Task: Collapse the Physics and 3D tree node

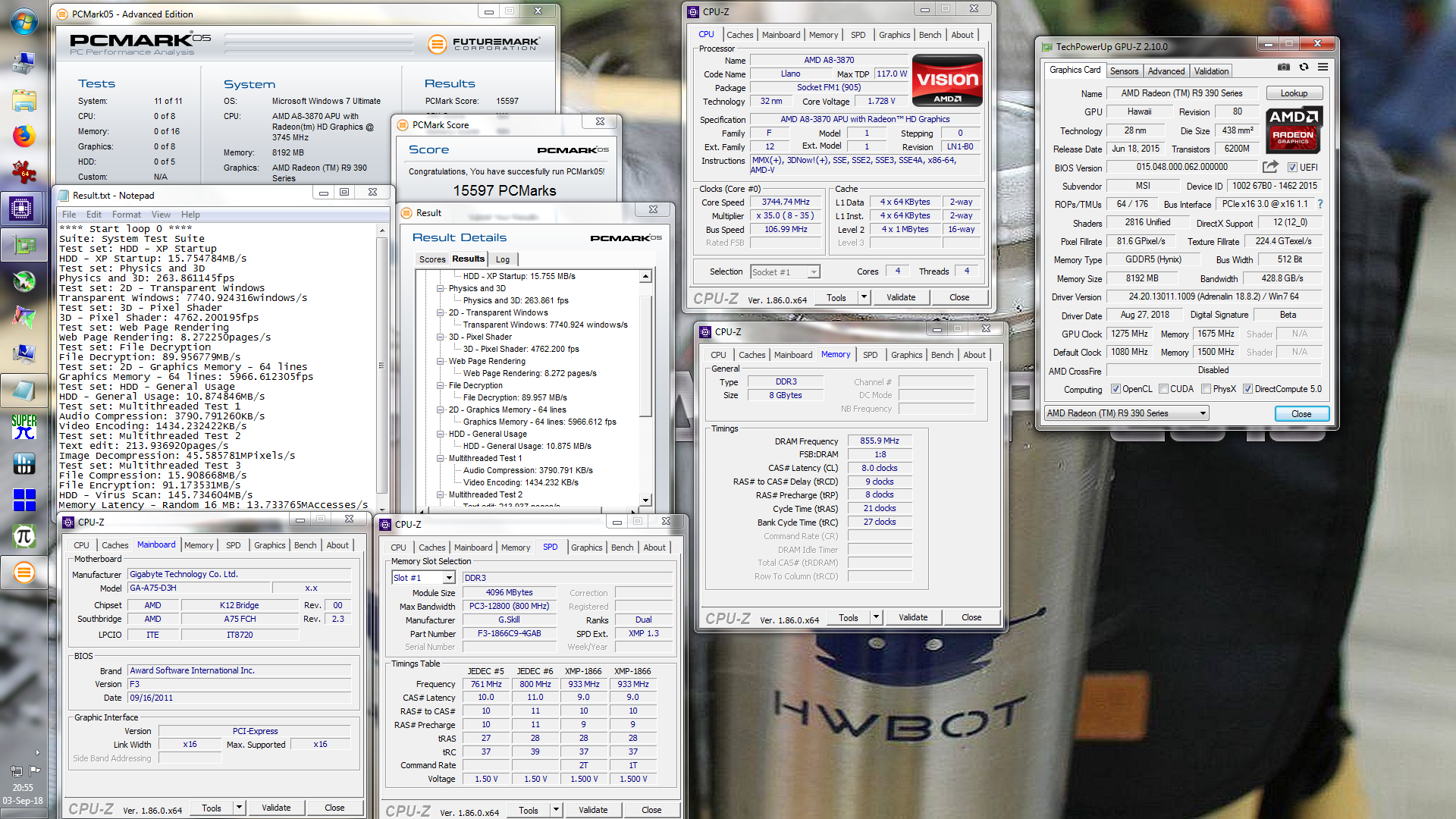Action: click(x=441, y=288)
